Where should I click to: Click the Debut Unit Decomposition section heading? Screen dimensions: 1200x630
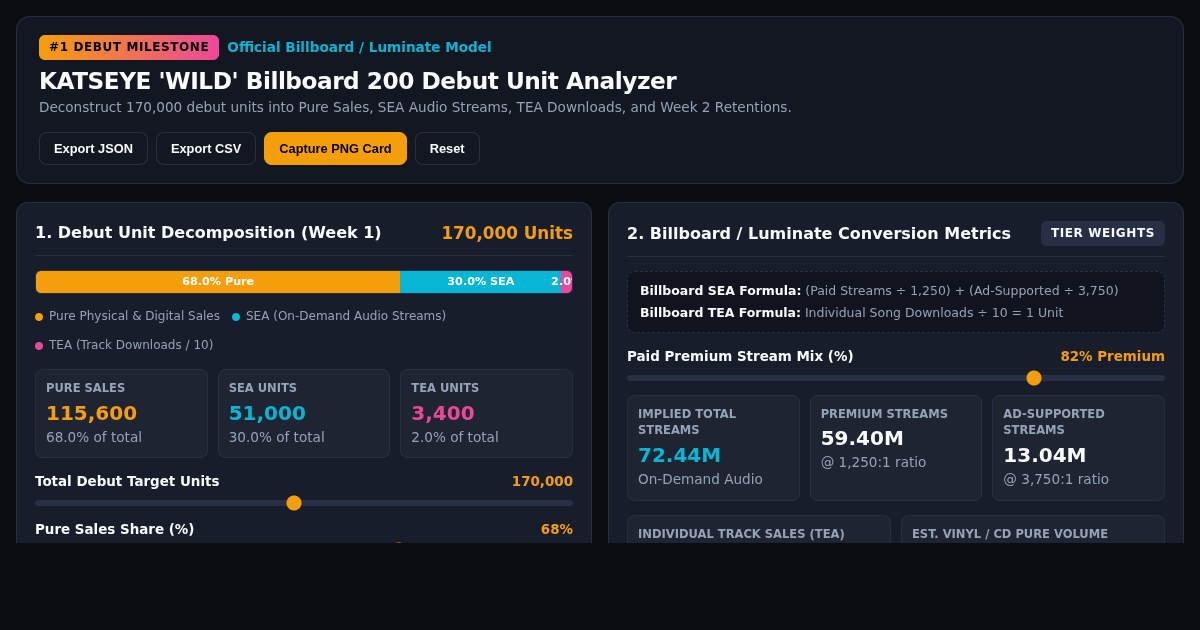tap(208, 233)
